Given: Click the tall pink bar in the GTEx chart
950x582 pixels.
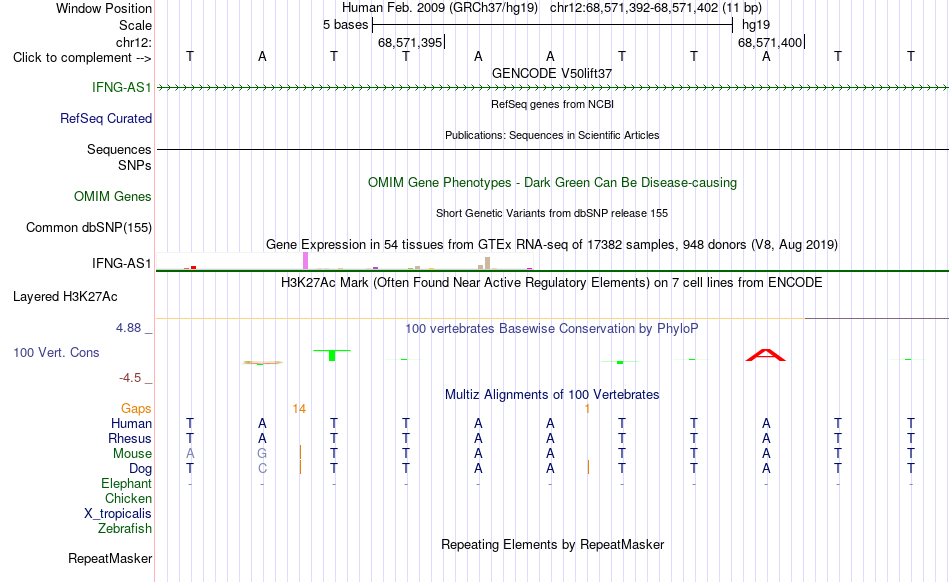Looking at the screenshot, I should point(305,260).
